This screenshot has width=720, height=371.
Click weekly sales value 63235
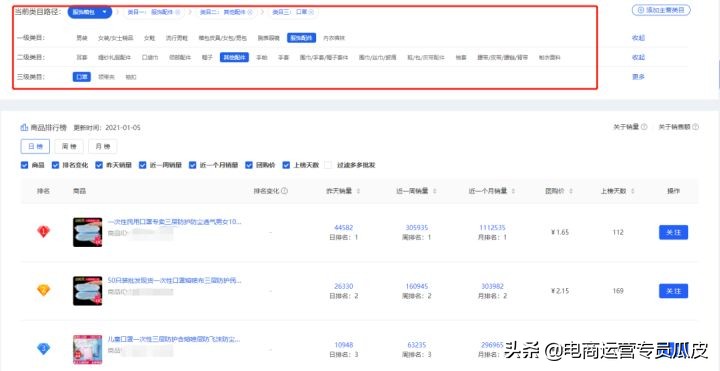point(416,345)
